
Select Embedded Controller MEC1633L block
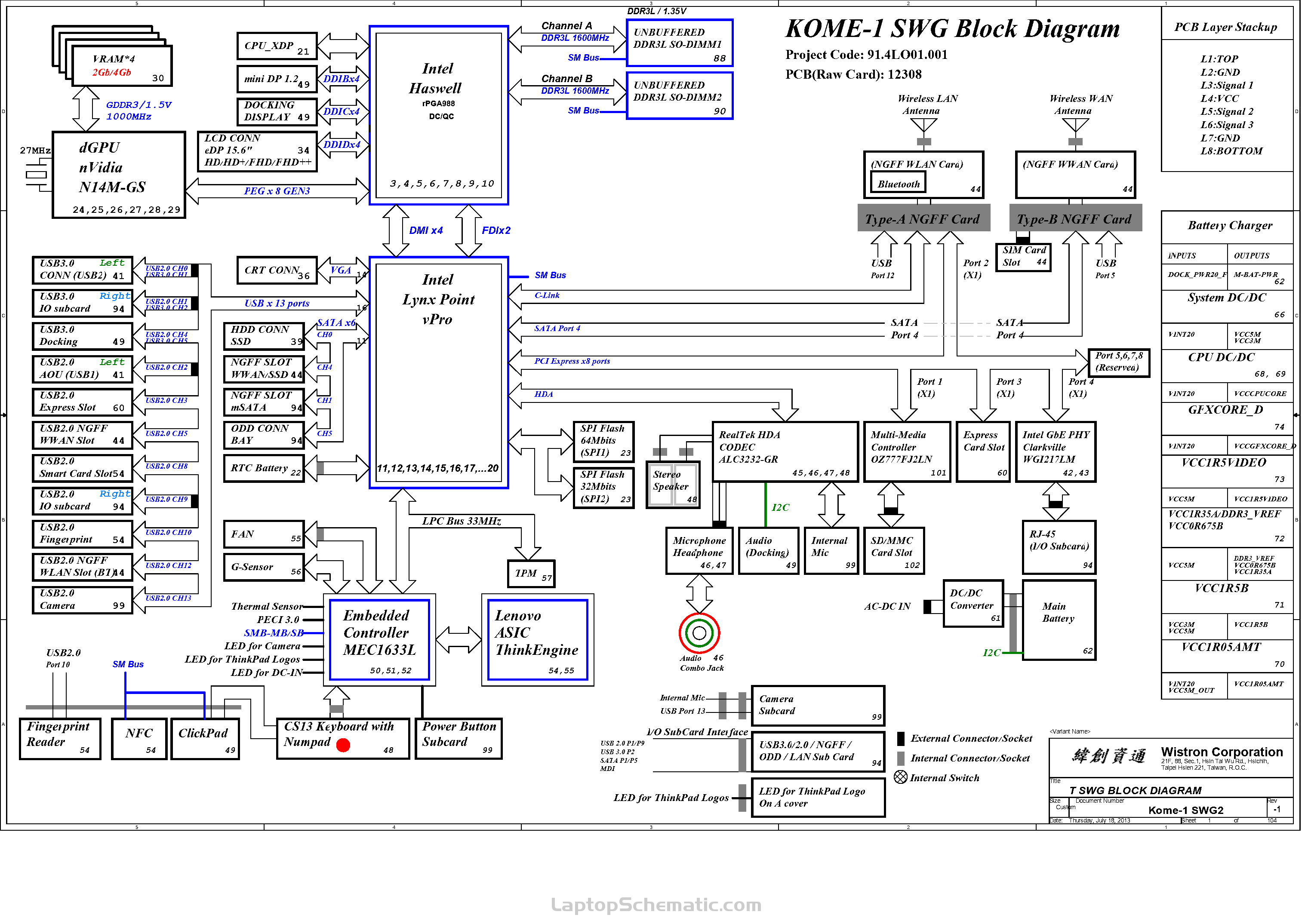tap(379, 641)
